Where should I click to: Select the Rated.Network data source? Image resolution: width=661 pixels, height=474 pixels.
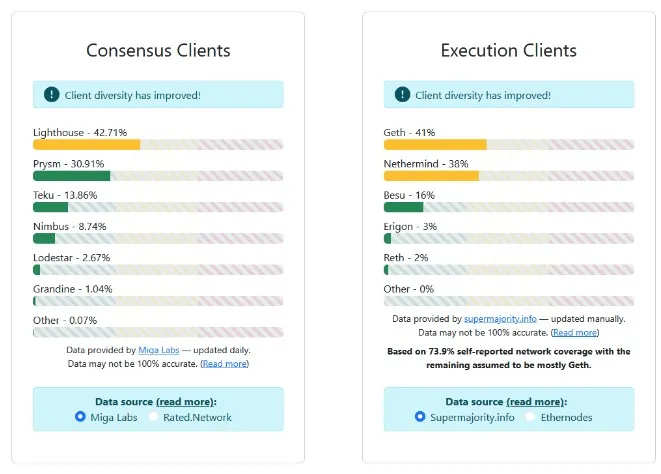tap(154, 417)
